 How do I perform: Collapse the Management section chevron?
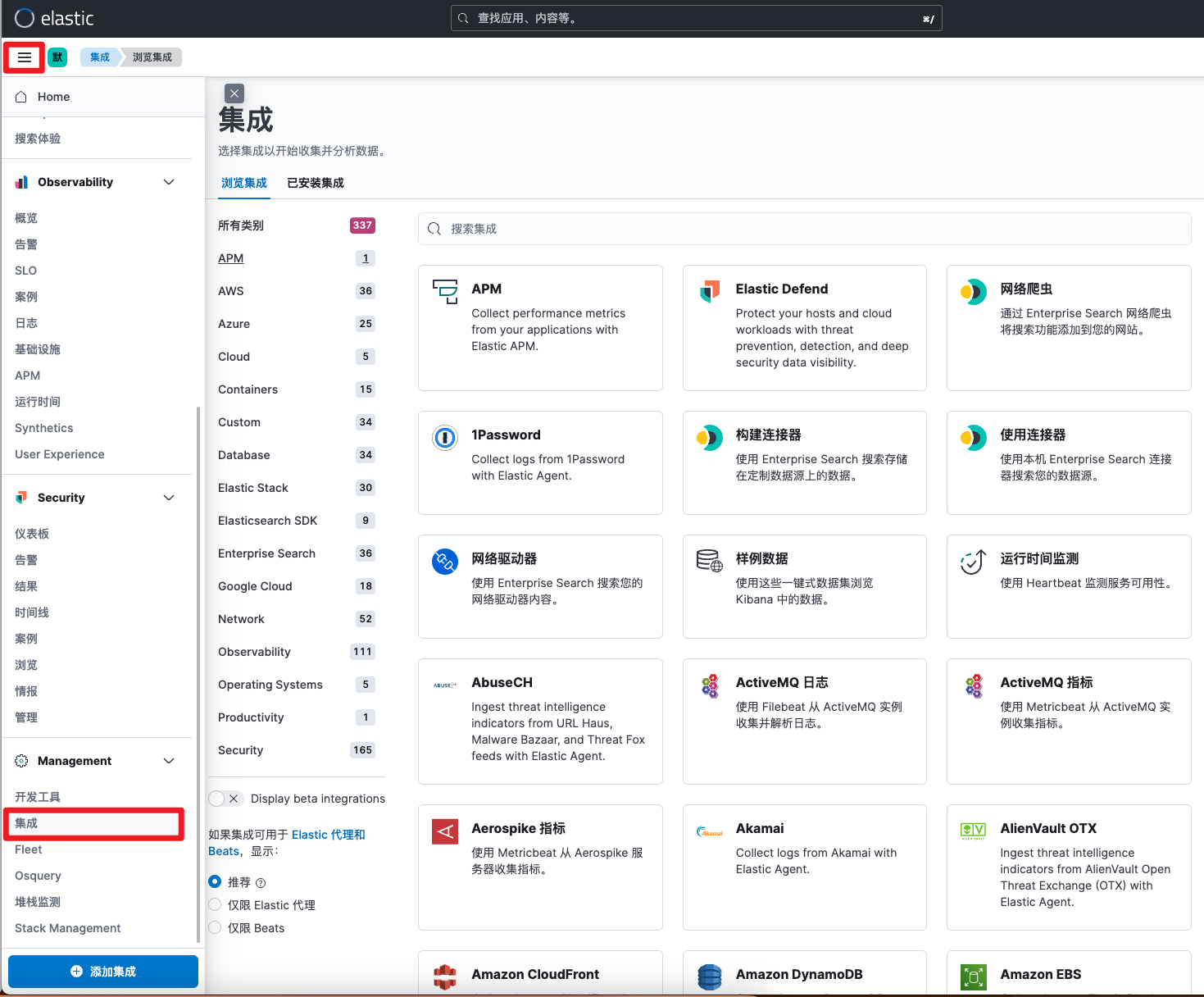pos(169,761)
